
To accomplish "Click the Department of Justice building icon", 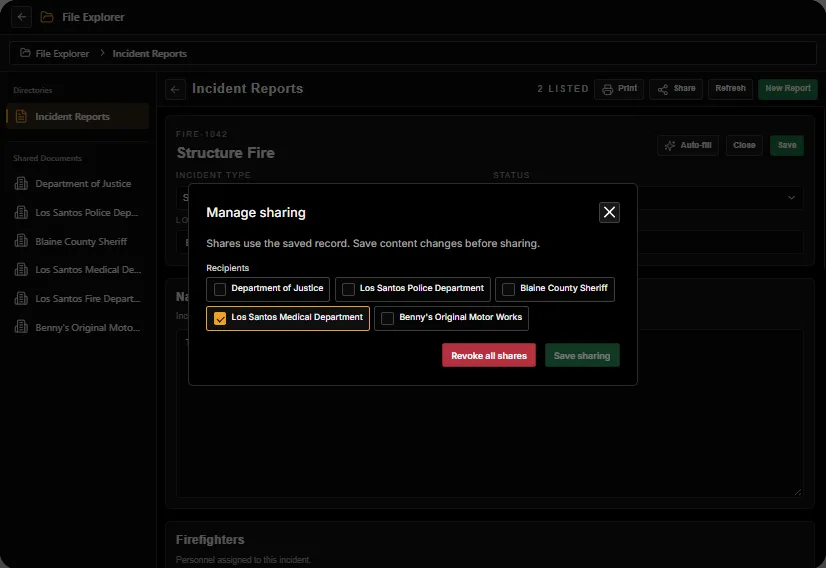I will (21, 183).
